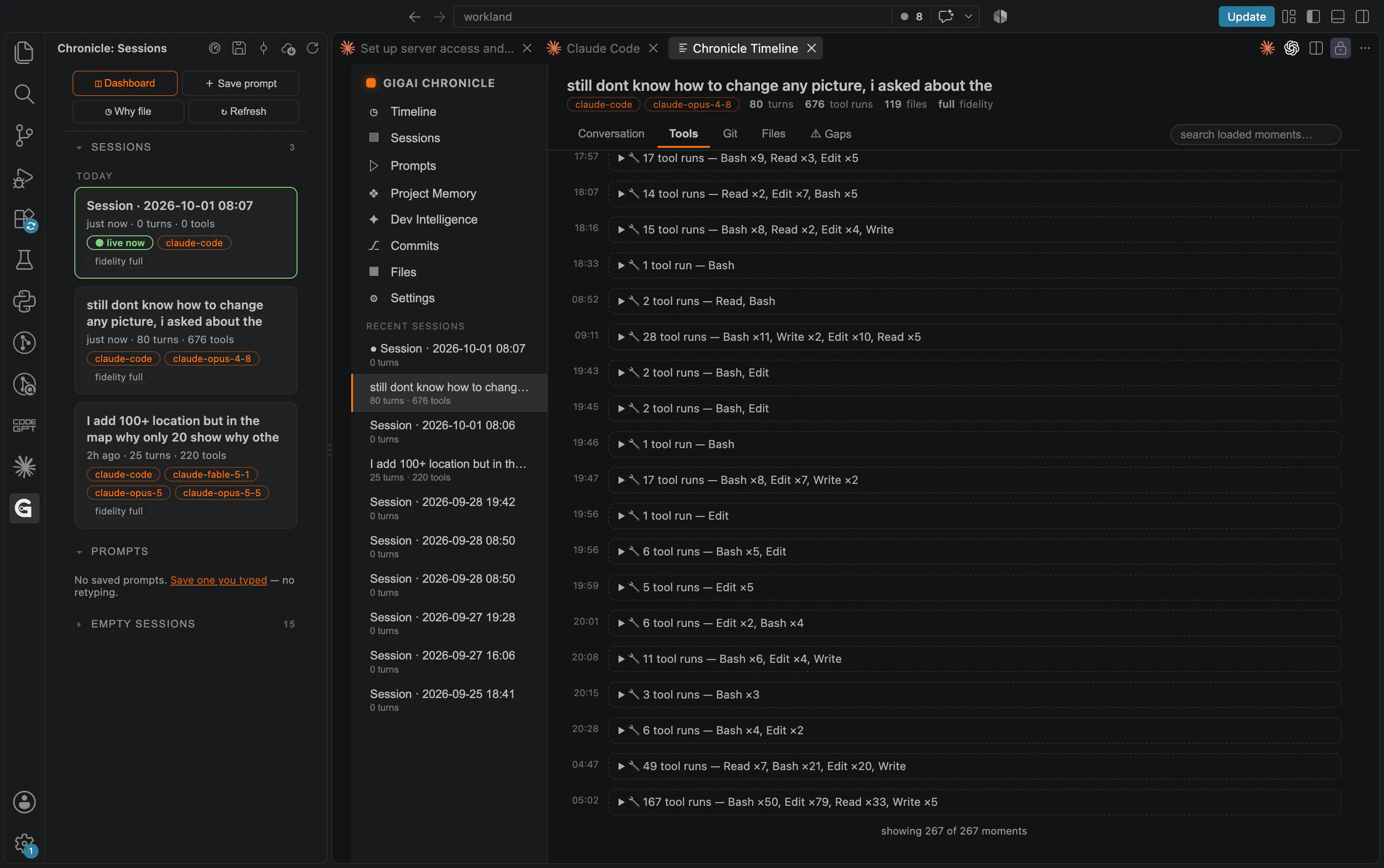The height and width of the screenshot is (868, 1384).
Task: Open GigAI Chronicle G icon in activity bar
Action: (24, 508)
